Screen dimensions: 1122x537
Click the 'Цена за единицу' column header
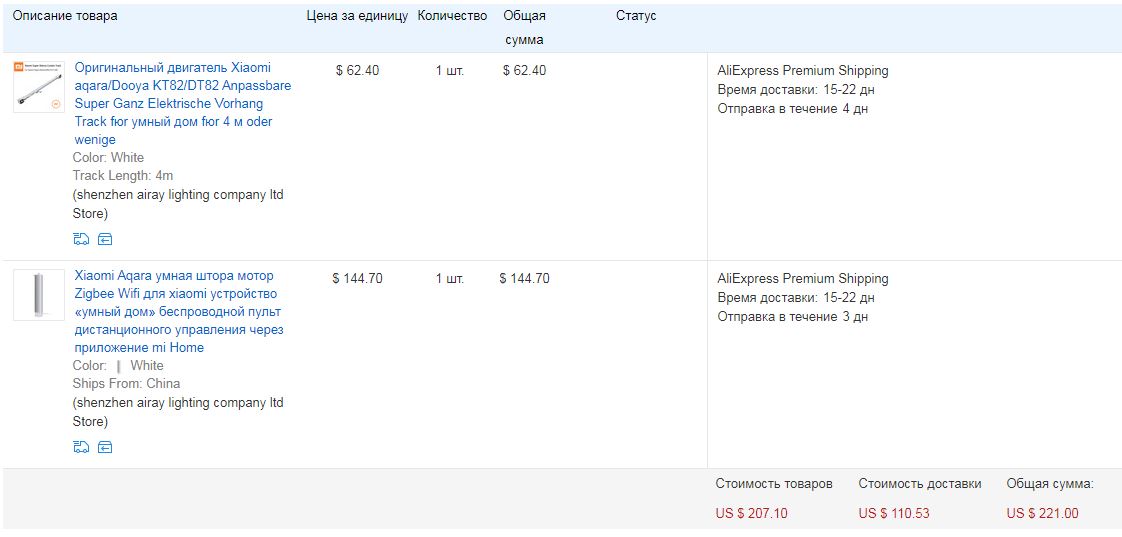(357, 16)
